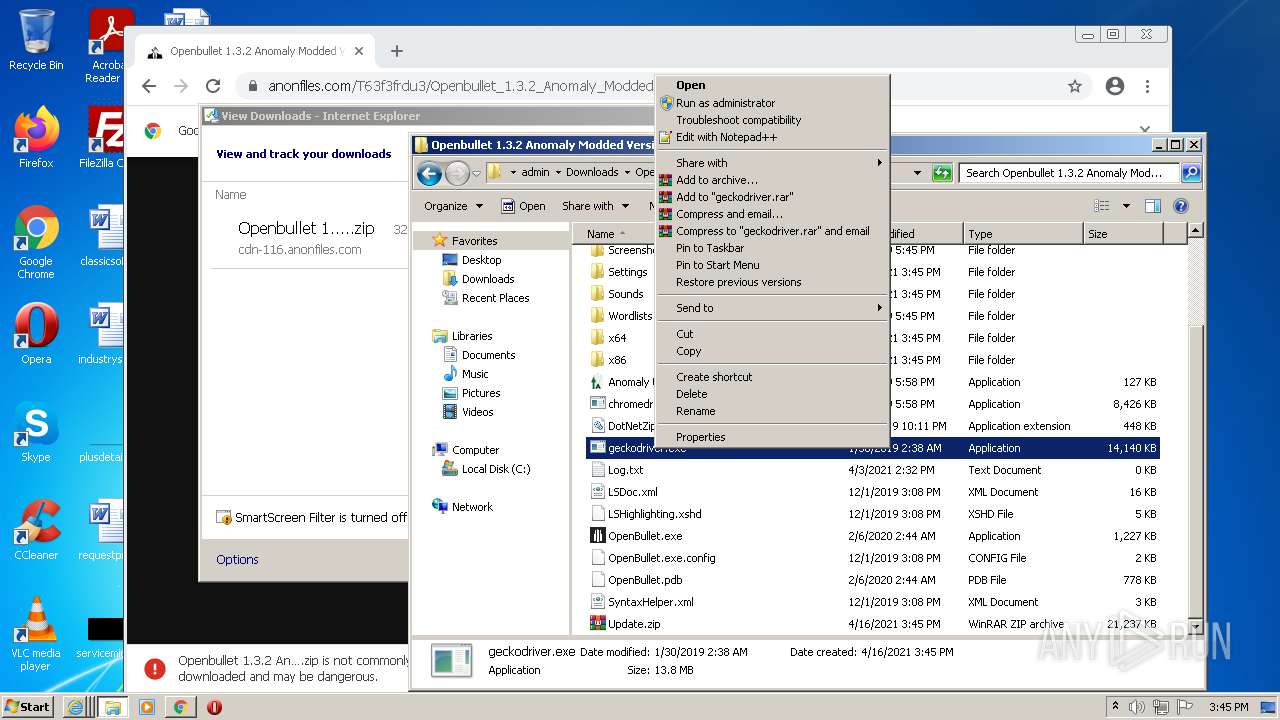Viewport: 1280px width, 720px height.
Task: Launch CCleaner from the desktop
Action: (36, 530)
